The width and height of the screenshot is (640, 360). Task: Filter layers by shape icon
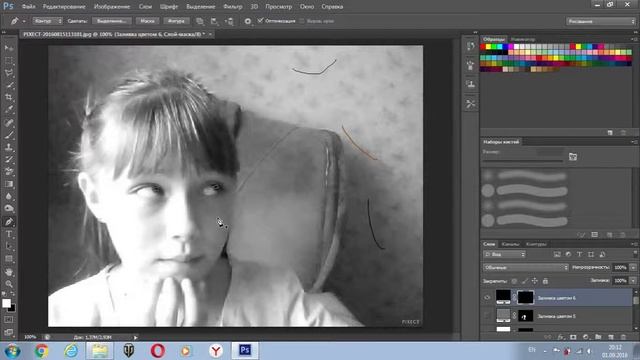[591, 254]
